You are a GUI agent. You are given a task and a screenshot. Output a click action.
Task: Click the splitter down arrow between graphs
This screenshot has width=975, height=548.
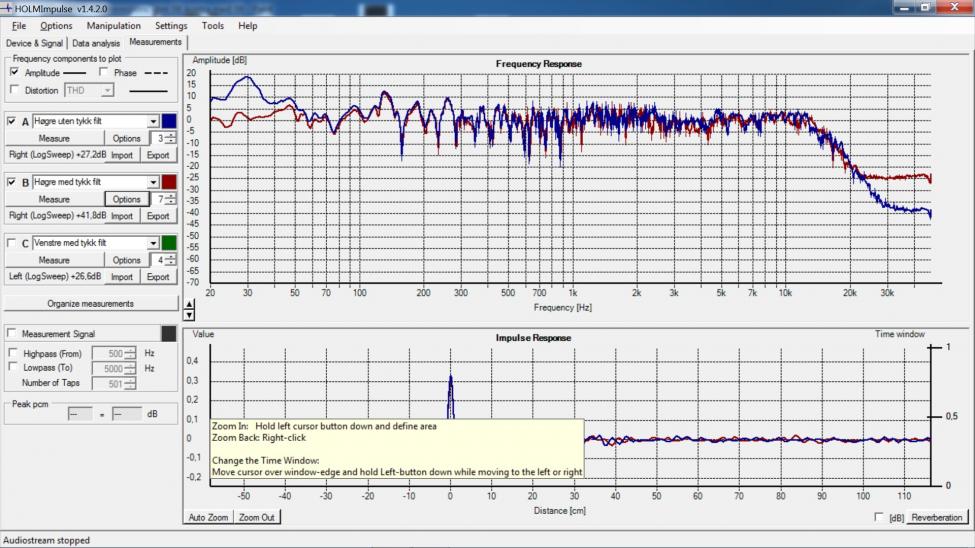[x=189, y=315]
